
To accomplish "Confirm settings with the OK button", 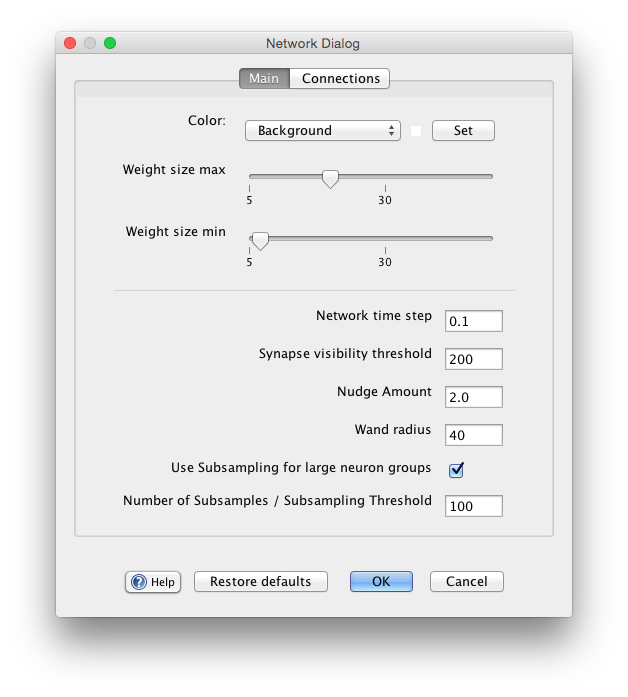I will click(x=381, y=582).
